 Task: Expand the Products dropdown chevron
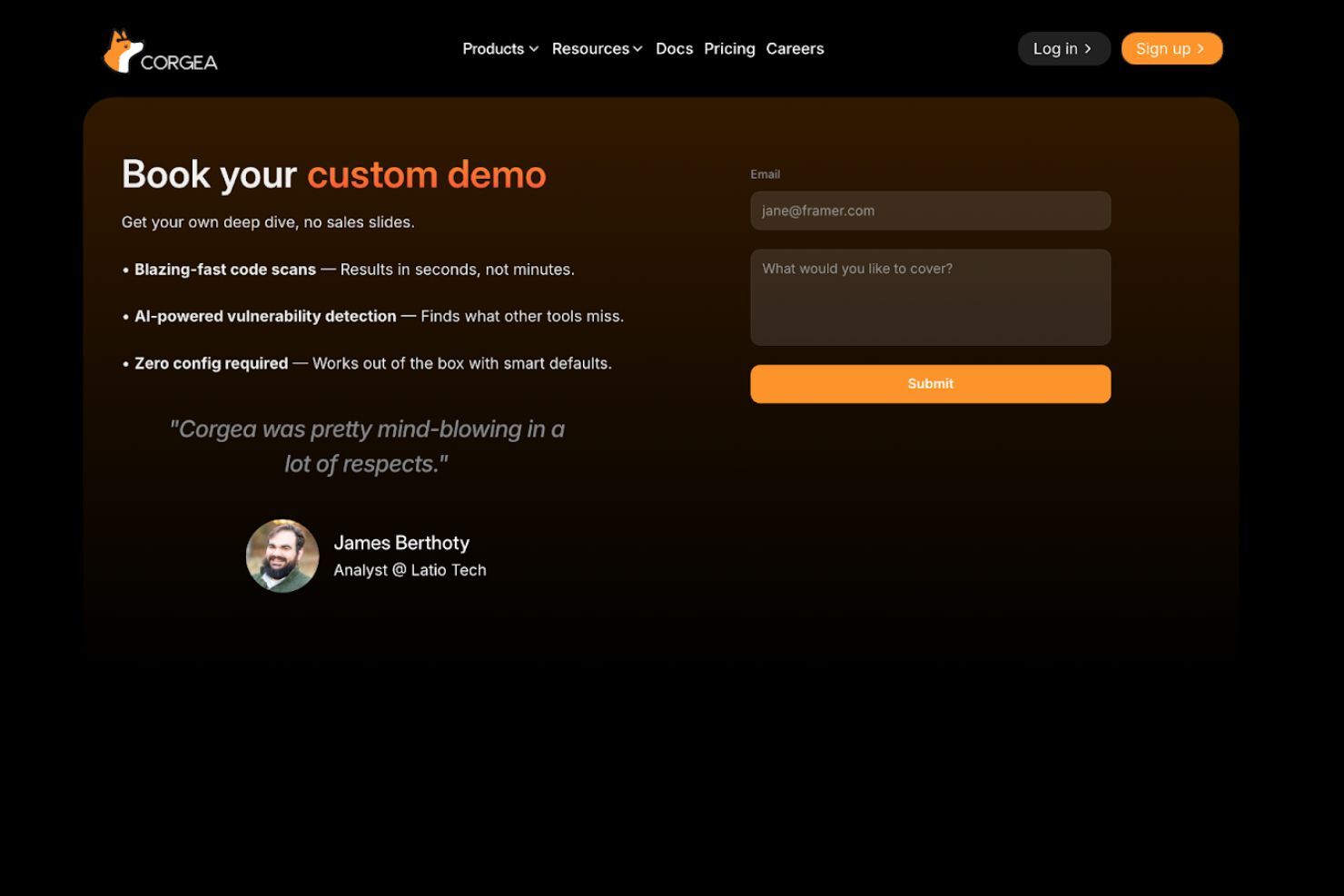click(533, 49)
